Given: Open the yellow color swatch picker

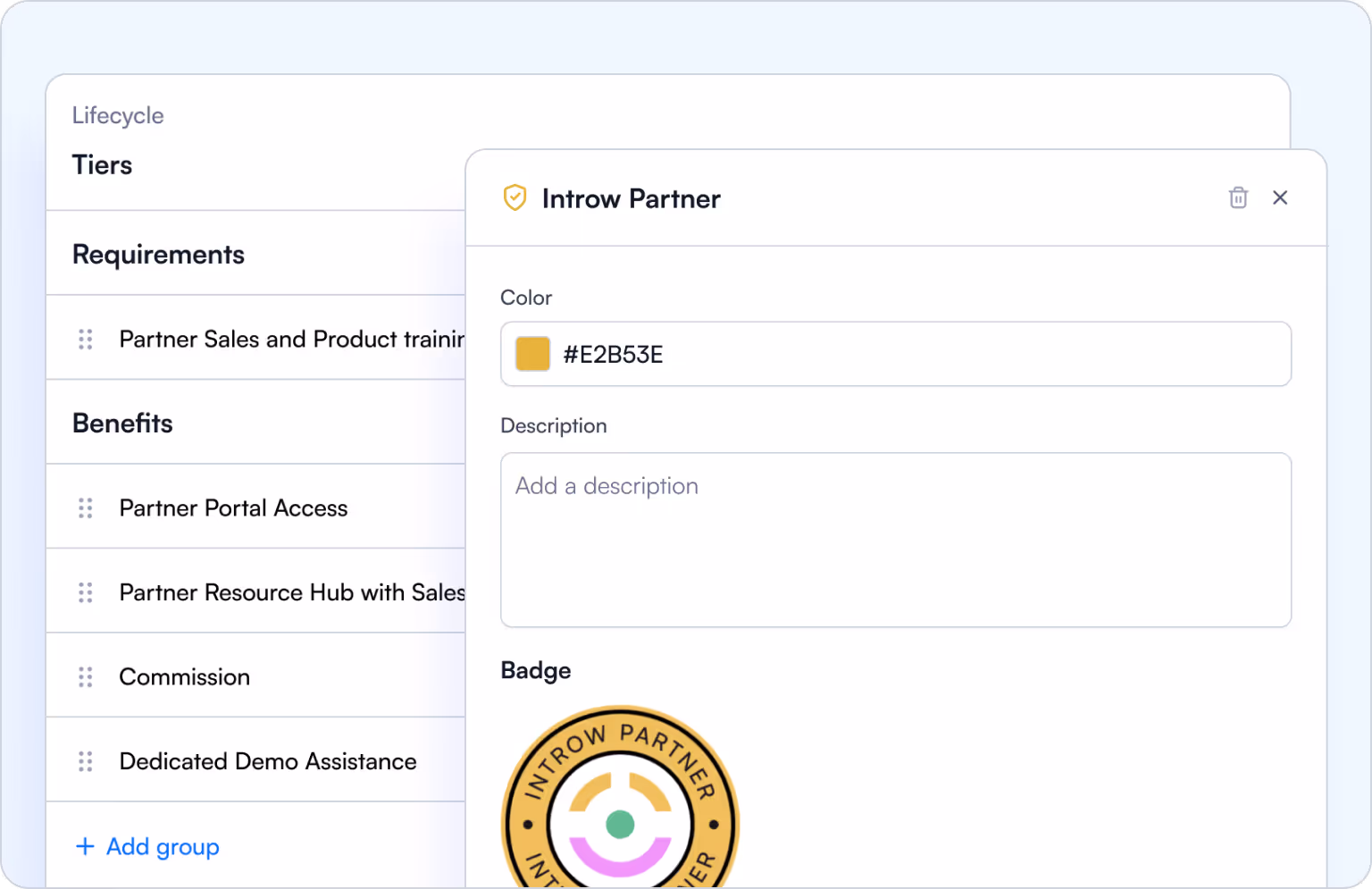Looking at the screenshot, I should tap(532, 354).
